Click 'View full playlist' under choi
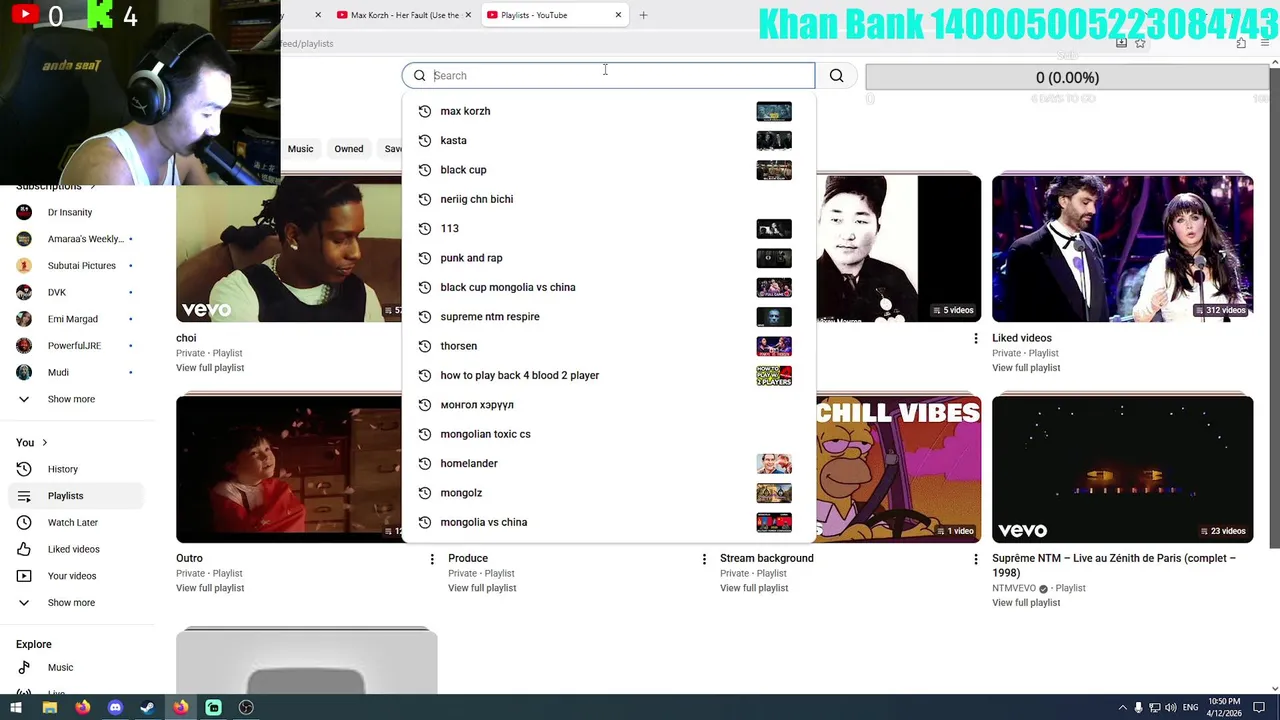The image size is (1280, 720). (x=210, y=368)
